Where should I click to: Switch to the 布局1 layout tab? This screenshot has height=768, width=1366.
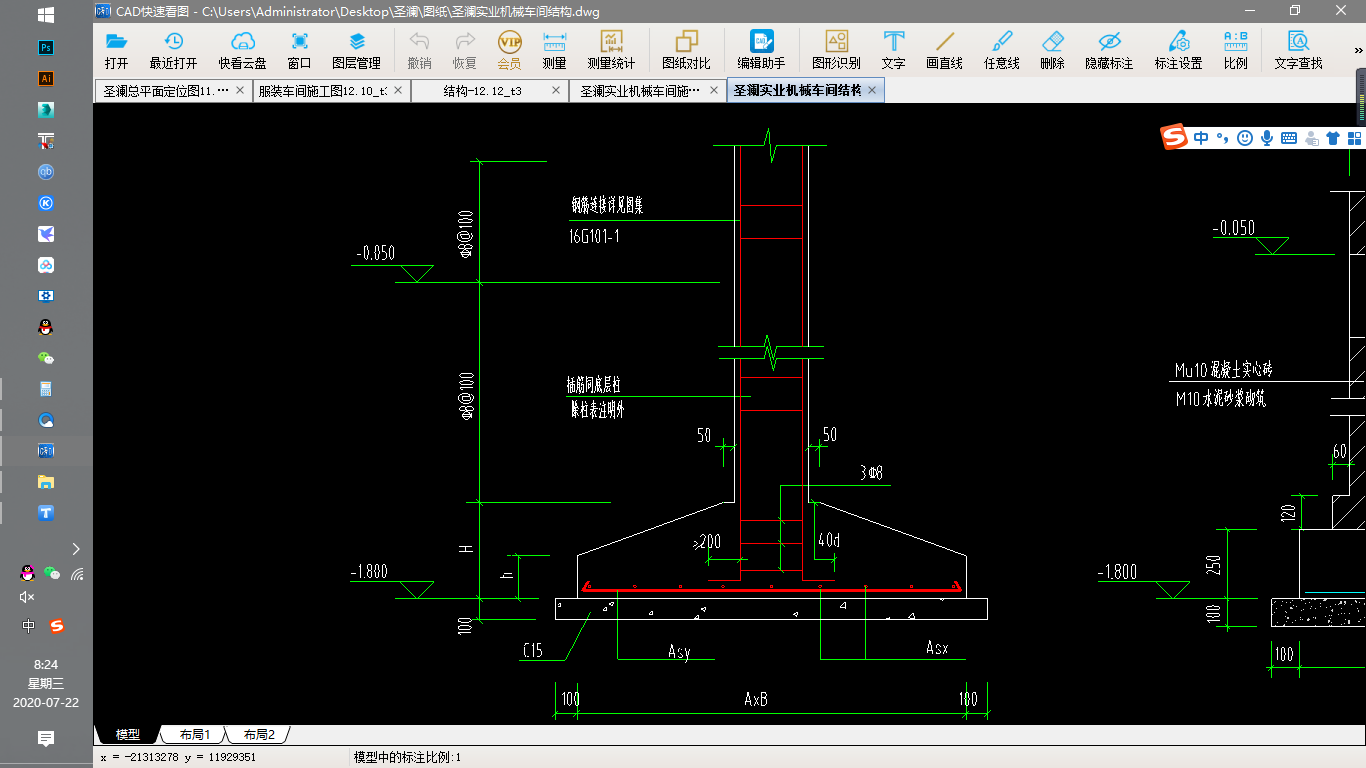tap(194, 735)
